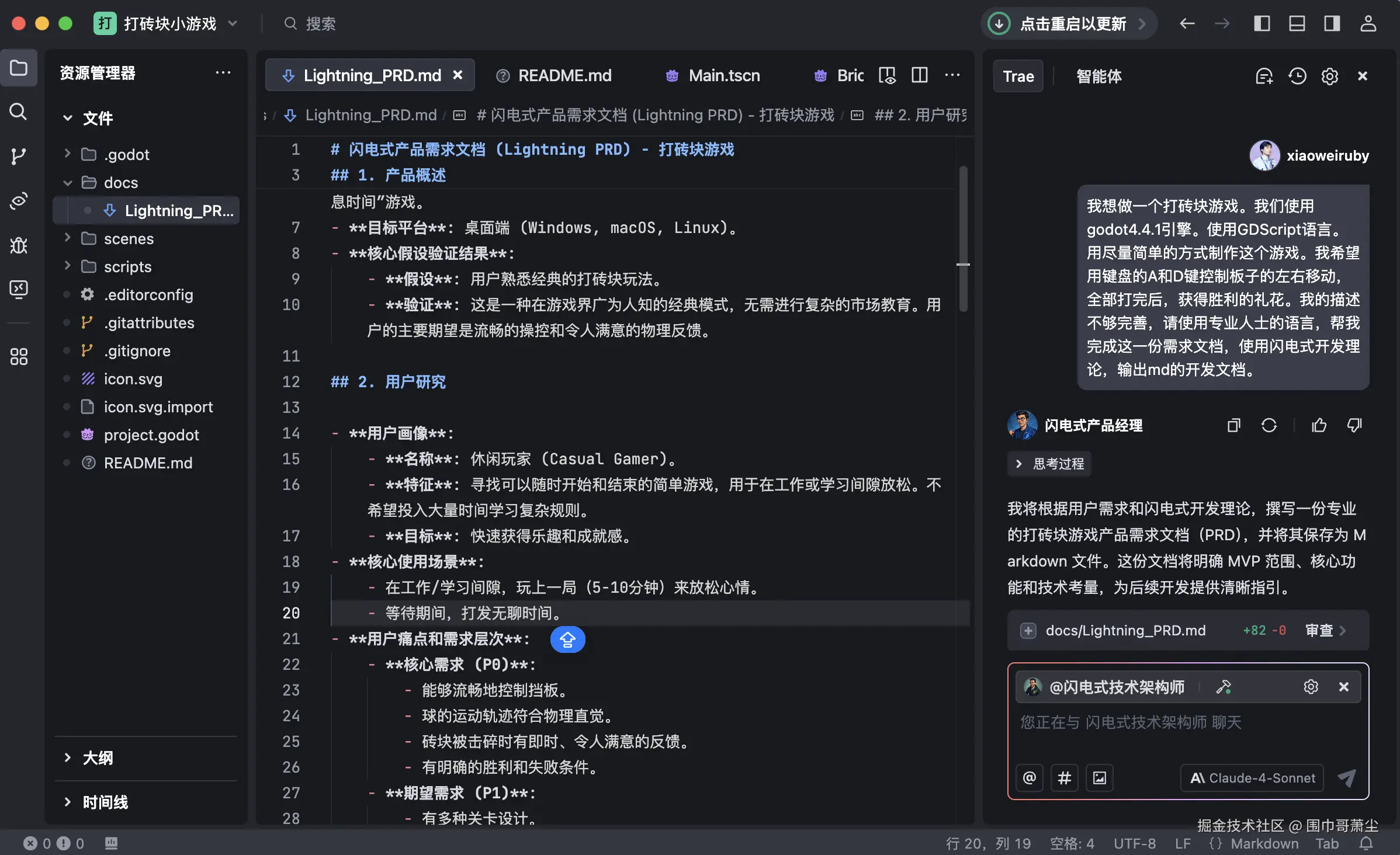1400x855 pixels.
Task: Toggle the left primary sidebar layout
Action: coord(1262,23)
